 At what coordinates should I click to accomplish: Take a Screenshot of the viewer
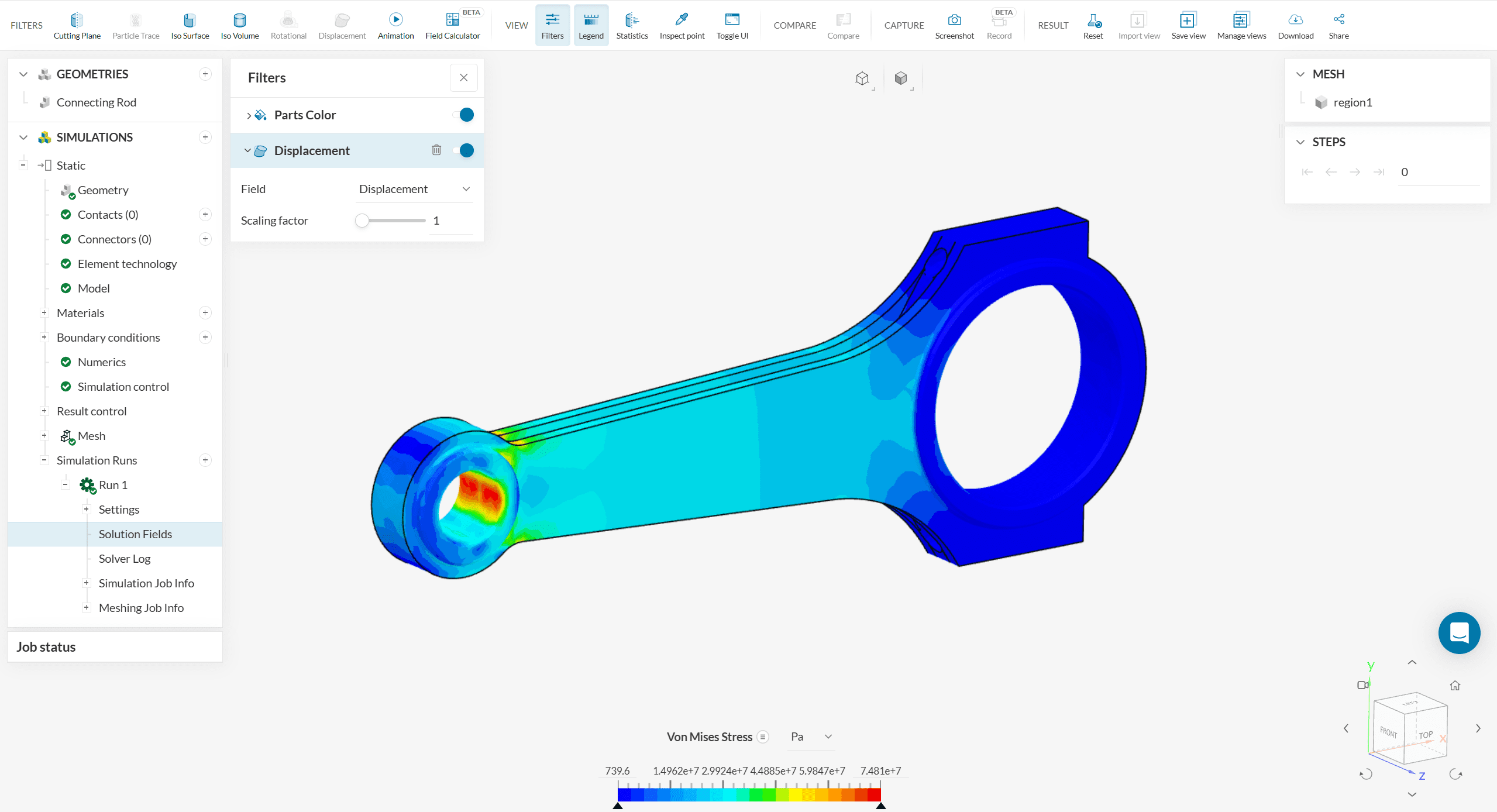coord(954,26)
